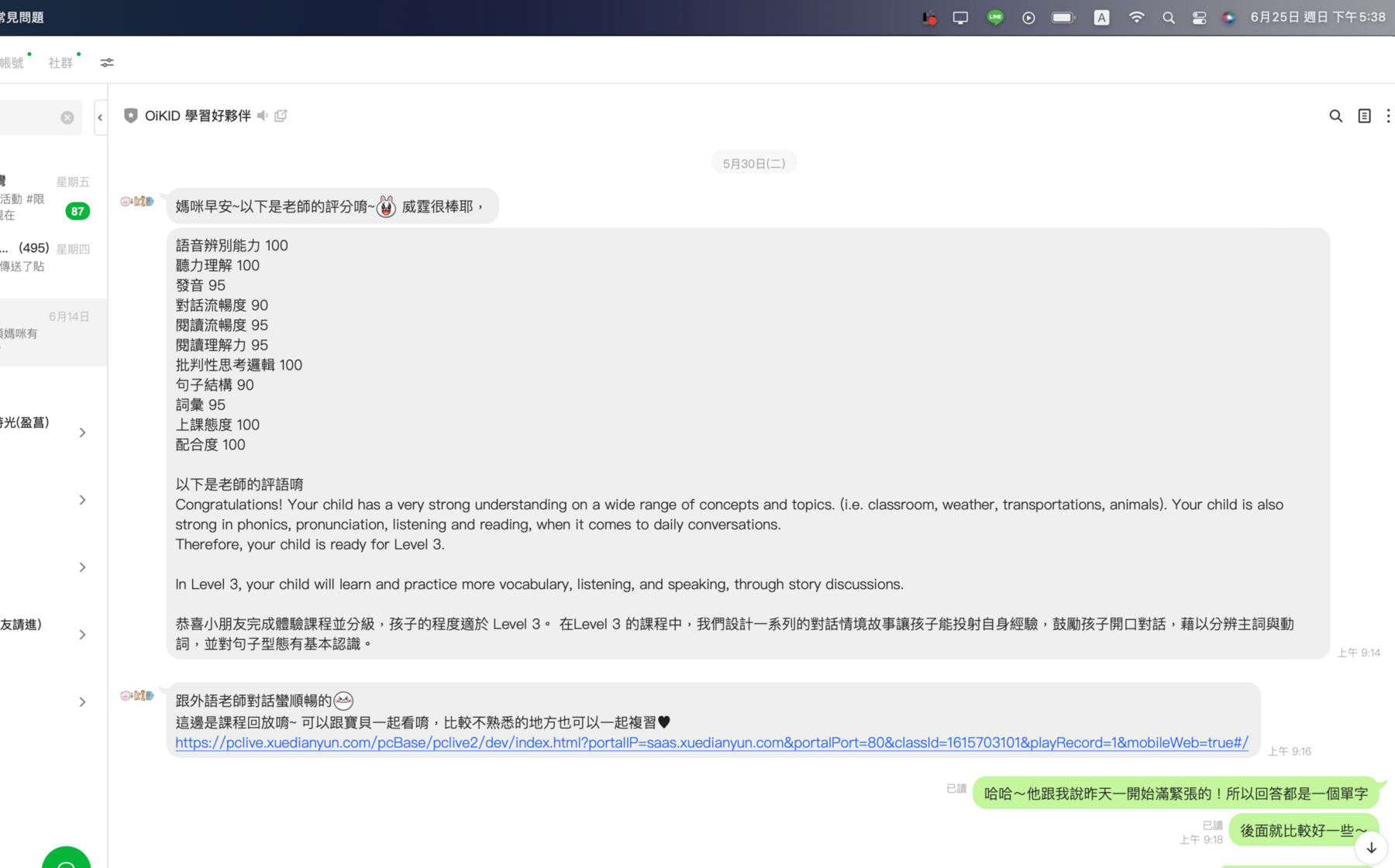Switch to the 社群 tab
This screenshot has height=868, width=1395.
click(60, 62)
